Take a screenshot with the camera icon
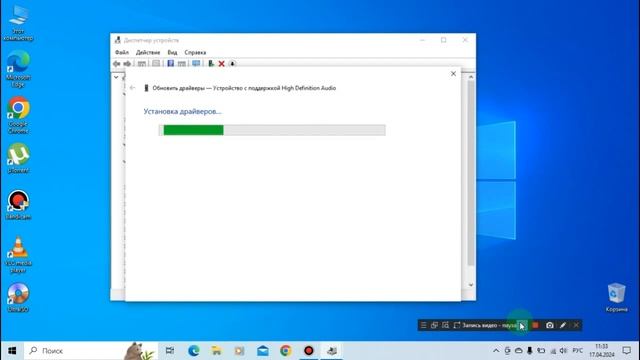Image resolution: width=640 pixels, height=360 pixels. [550, 325]
